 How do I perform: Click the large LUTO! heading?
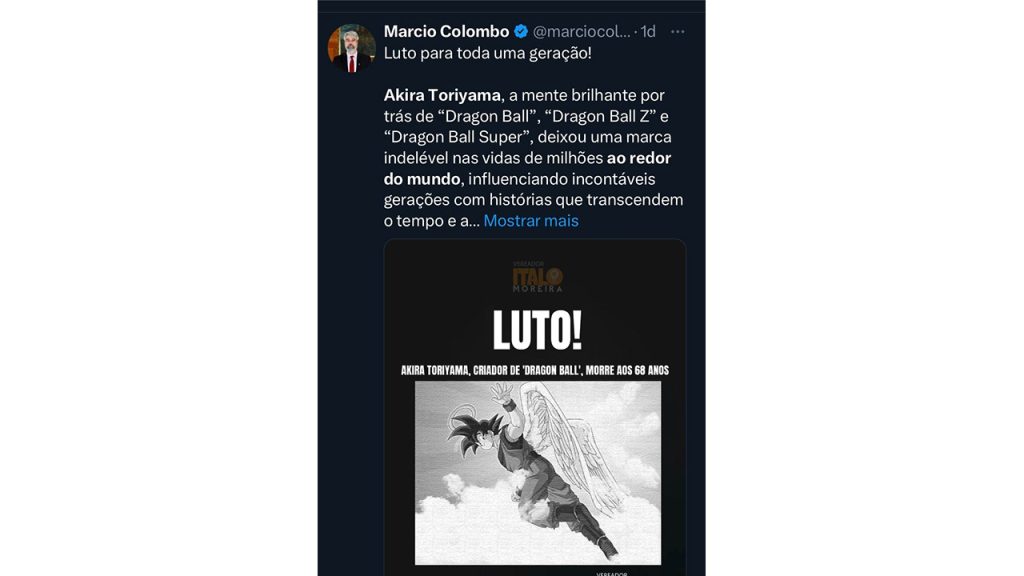pos(537,330)
